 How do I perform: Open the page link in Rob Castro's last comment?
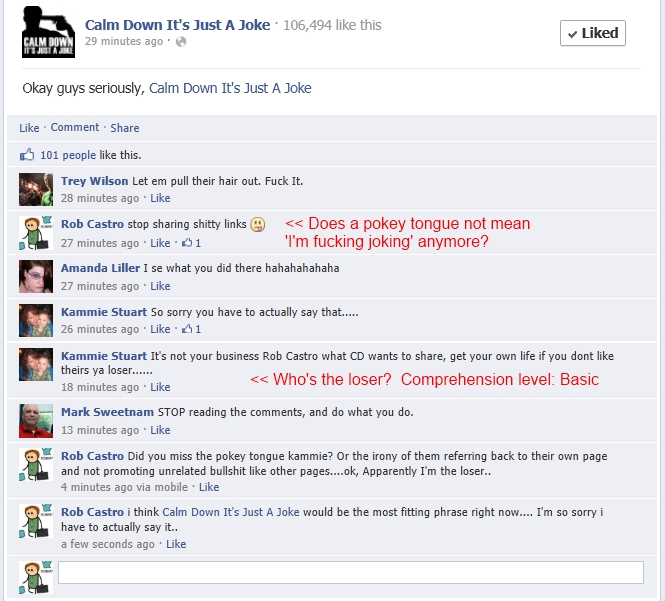[231, 512]
